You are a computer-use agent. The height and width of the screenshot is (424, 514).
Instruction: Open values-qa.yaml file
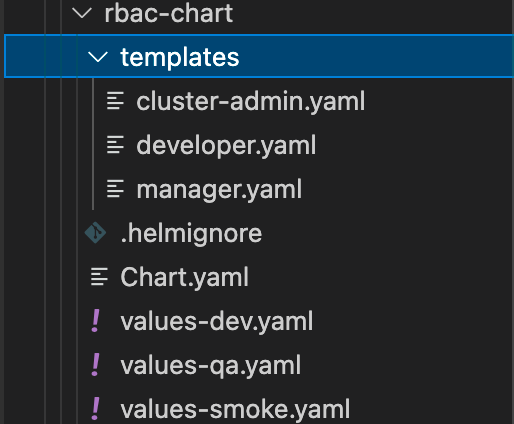211,366
